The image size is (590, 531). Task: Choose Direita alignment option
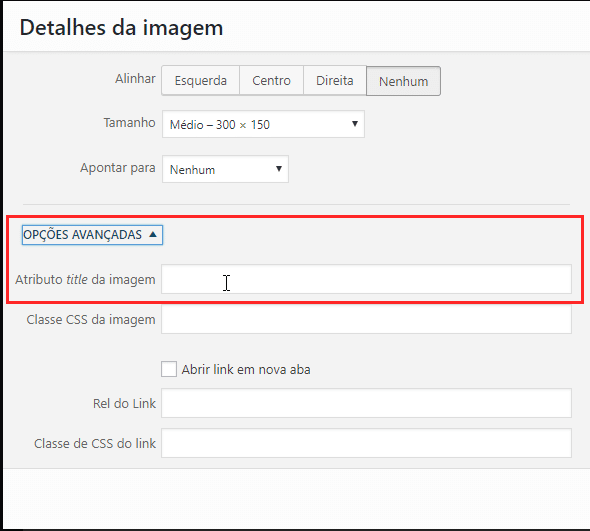click(335, 81)
